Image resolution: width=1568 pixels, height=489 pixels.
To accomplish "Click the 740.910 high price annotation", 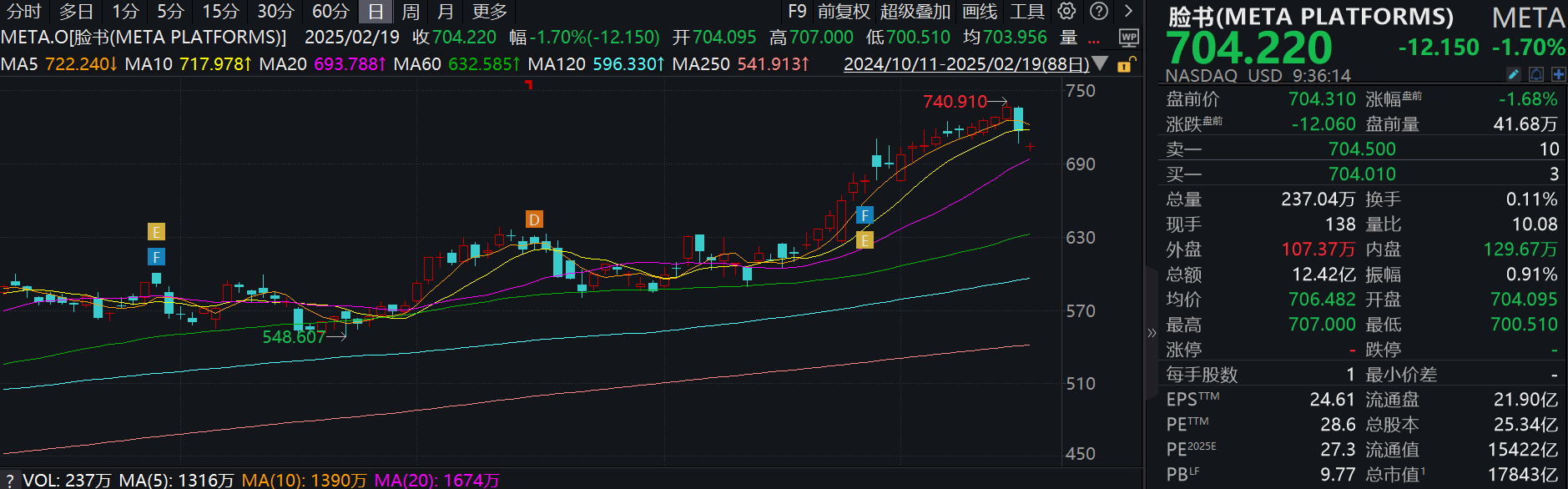I will coord(955,102).
